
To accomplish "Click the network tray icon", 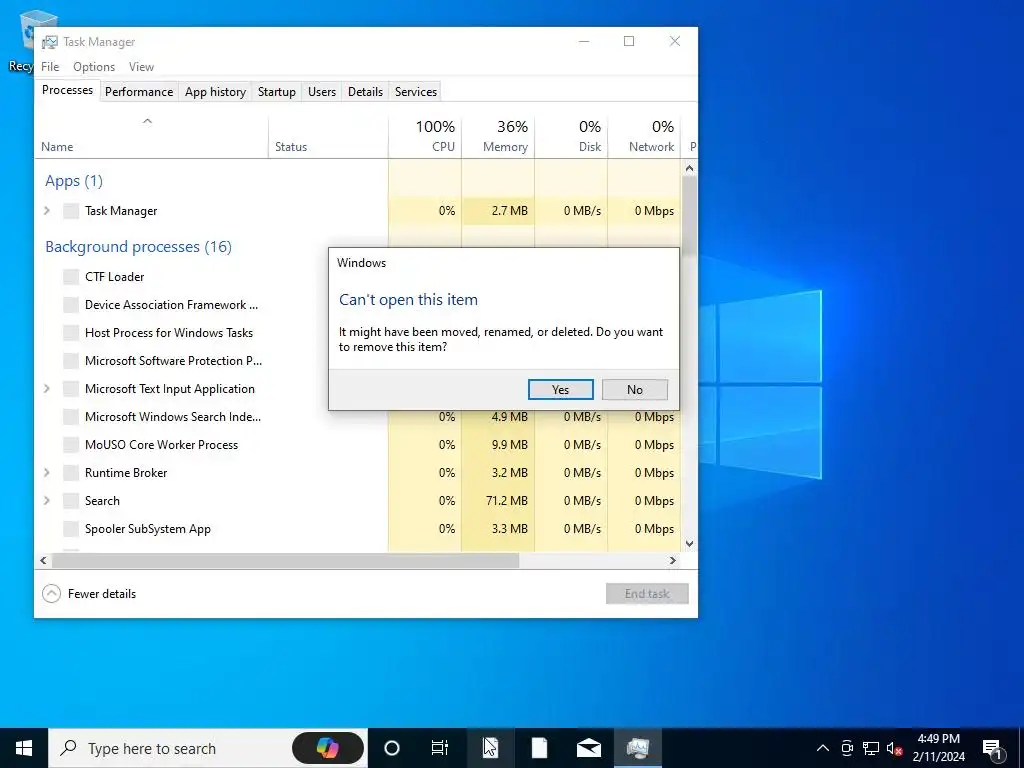I will 871,748.
